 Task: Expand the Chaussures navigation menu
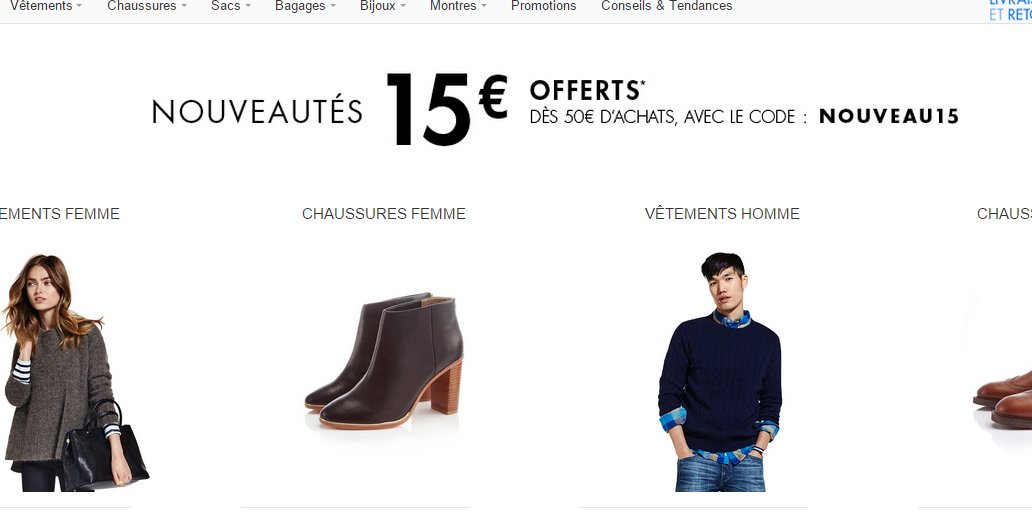click(147, 6)
